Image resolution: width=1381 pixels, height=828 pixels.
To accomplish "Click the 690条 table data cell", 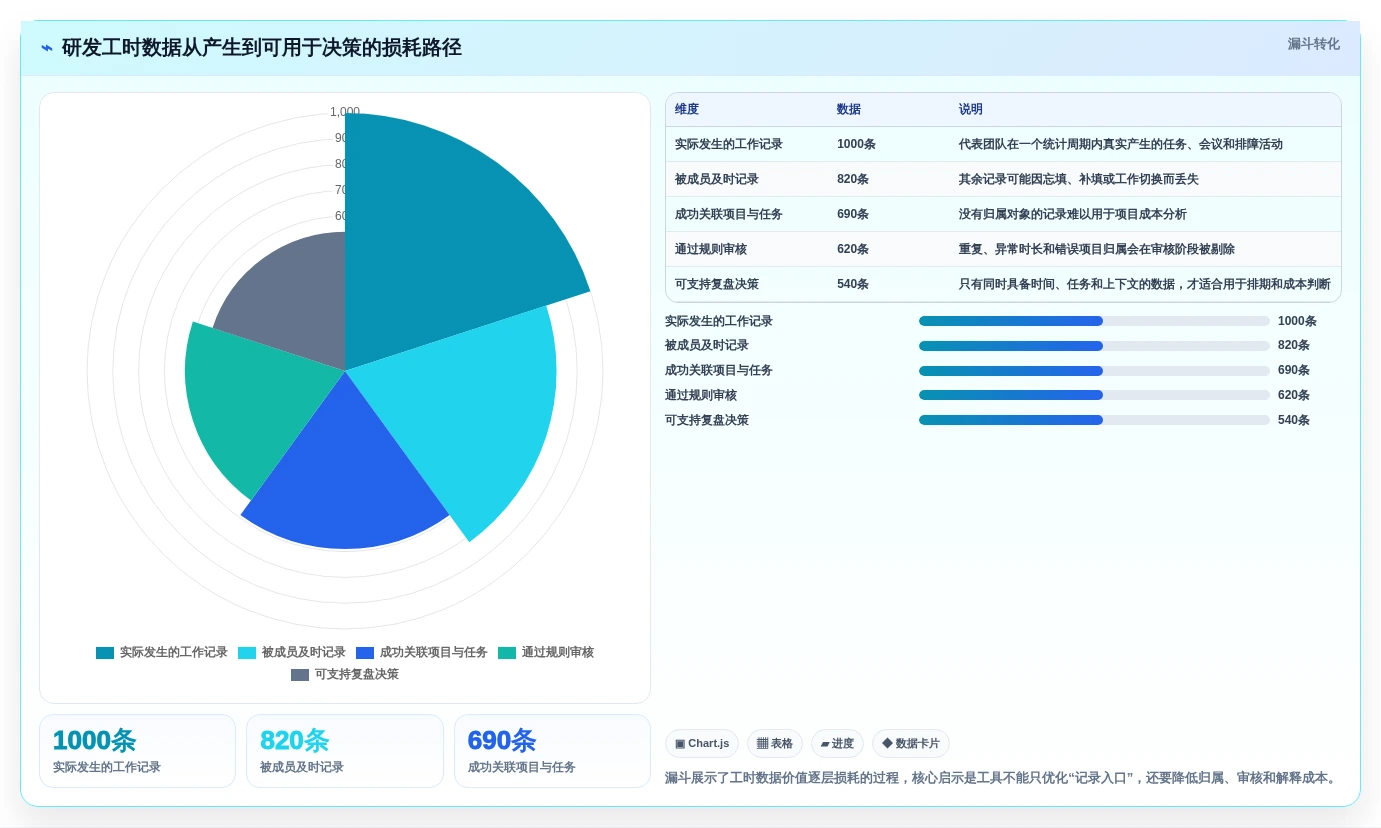I will pos(853,214).
